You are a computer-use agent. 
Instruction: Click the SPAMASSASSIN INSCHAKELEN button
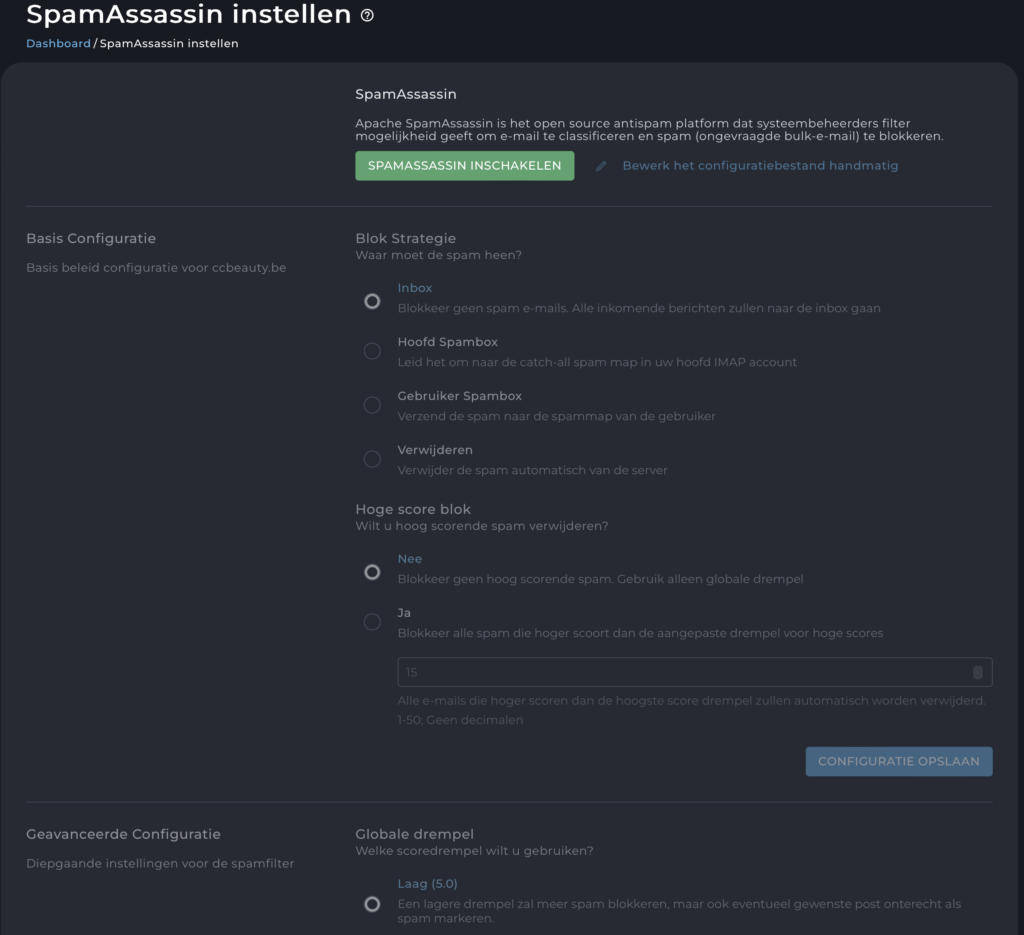(x=464, y=166)
